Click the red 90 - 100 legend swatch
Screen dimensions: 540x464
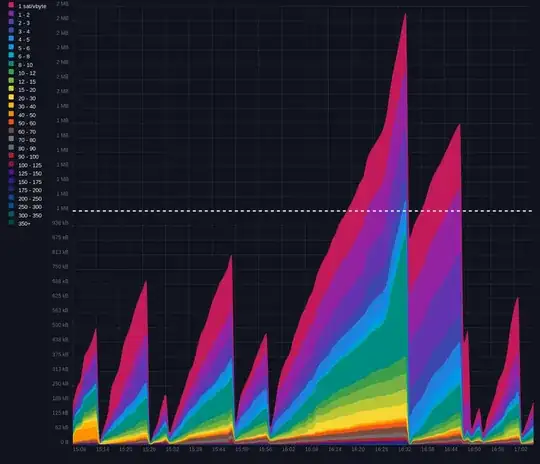pos(11,155)
